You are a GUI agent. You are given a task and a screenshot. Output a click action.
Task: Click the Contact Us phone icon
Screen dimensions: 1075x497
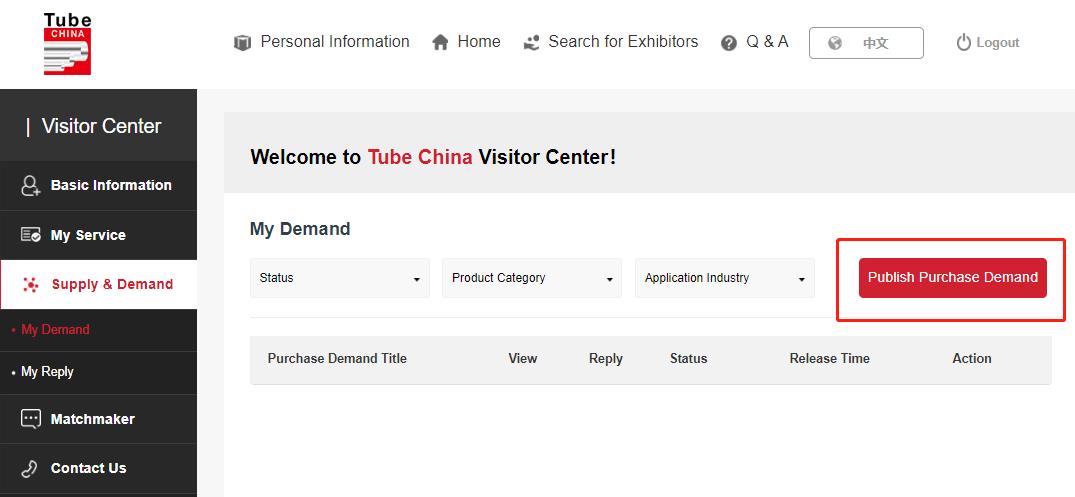click(x=29, y=469)
